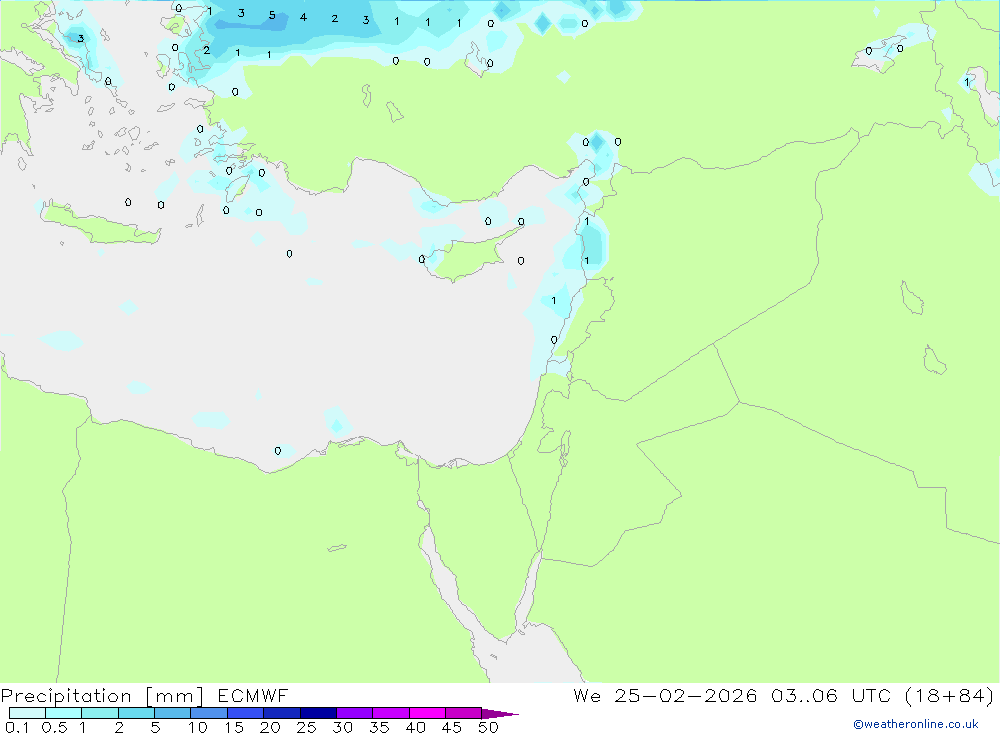
Task: Select the 2 to 5 mm legend color
Action: click(136, 713)
